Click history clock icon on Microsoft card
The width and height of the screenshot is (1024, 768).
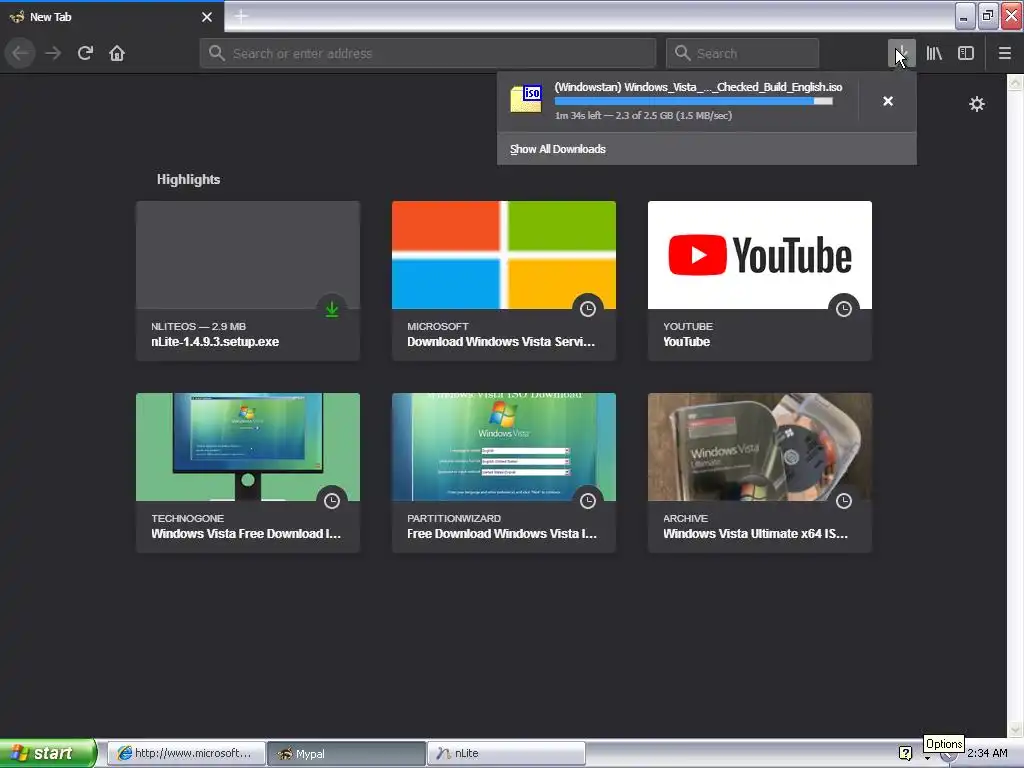point(588,309)
